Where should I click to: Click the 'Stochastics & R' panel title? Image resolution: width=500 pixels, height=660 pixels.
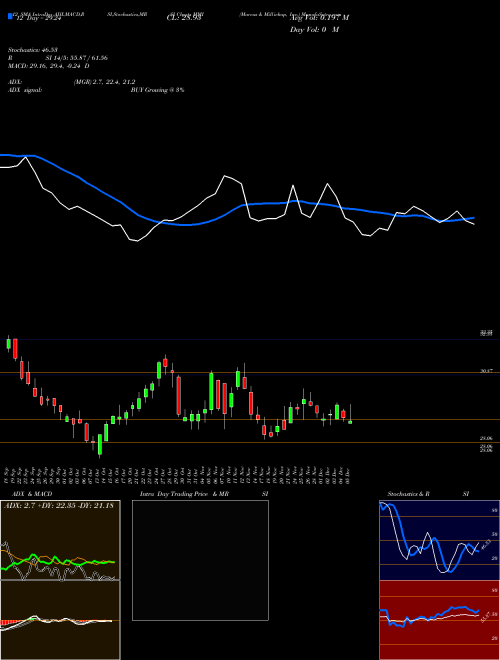point(409,494)
